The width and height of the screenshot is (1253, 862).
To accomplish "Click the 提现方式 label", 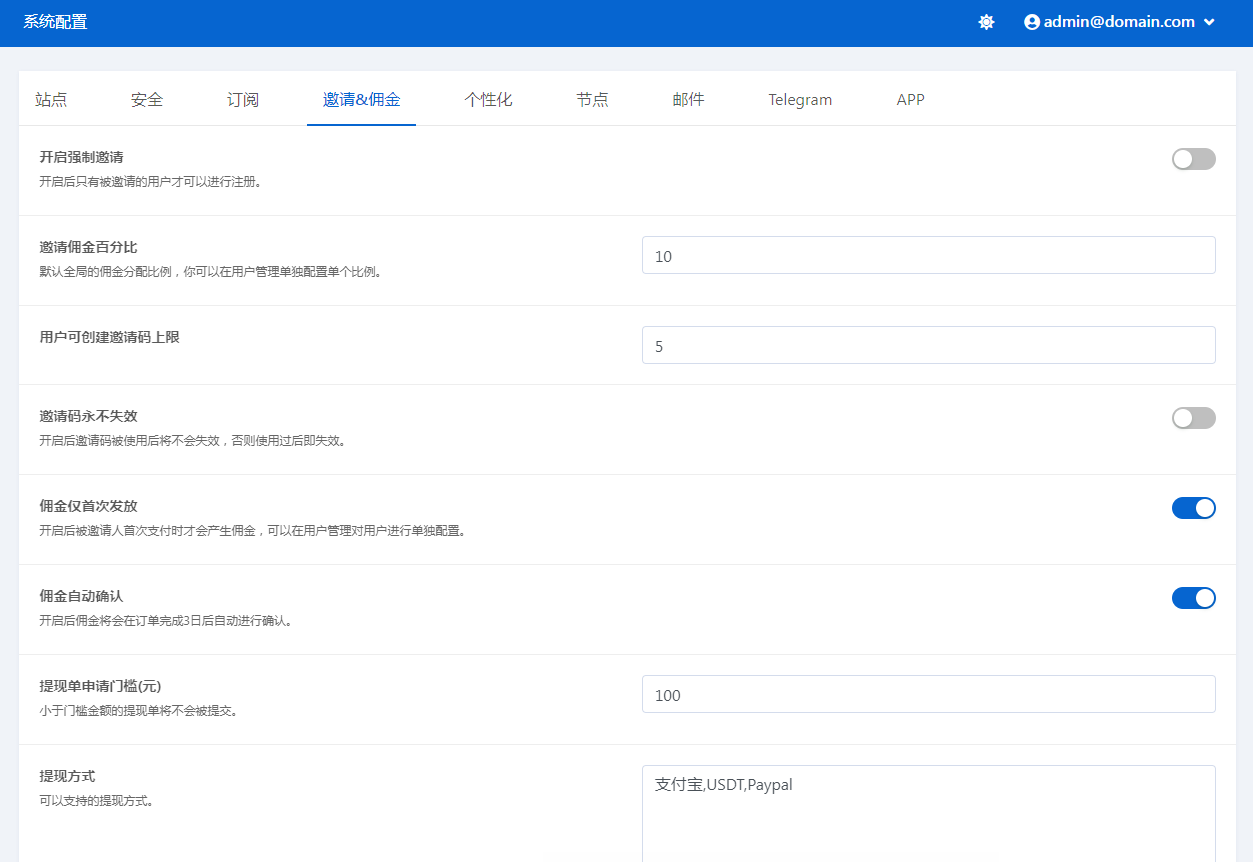I will point(67,776).
